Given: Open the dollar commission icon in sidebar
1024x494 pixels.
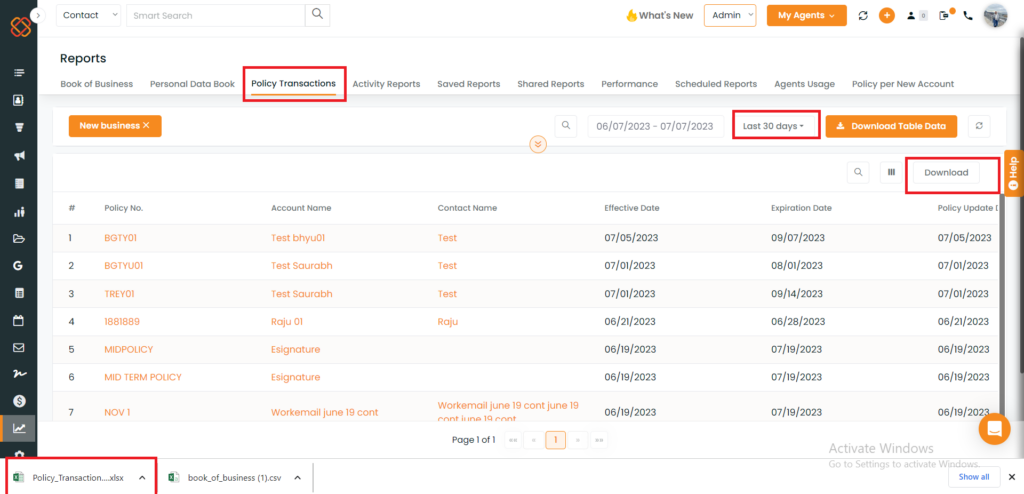Looking at the screenshot, I should [19, 401].
